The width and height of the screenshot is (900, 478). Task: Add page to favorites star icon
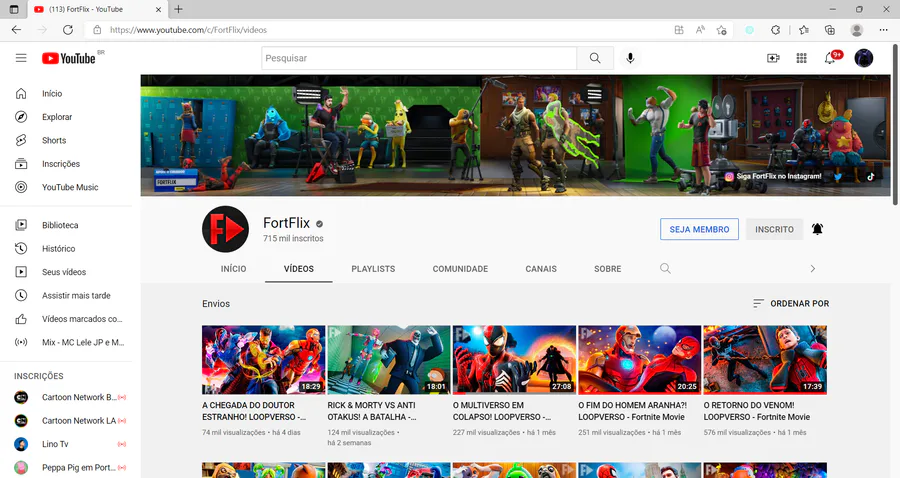pyautogui.click(x=721, y=30)
